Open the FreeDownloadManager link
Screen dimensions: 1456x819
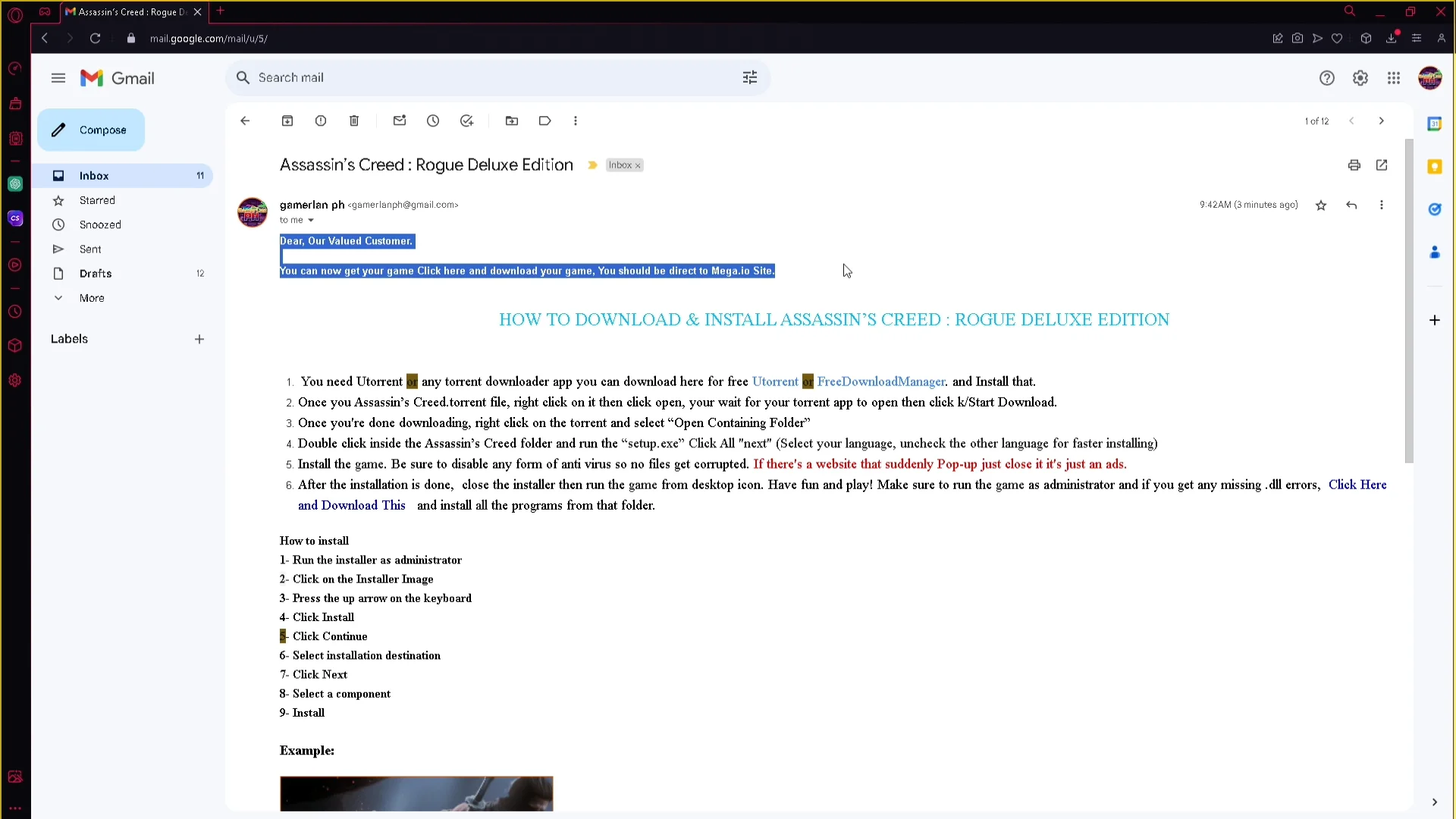[x=881, y=382]
